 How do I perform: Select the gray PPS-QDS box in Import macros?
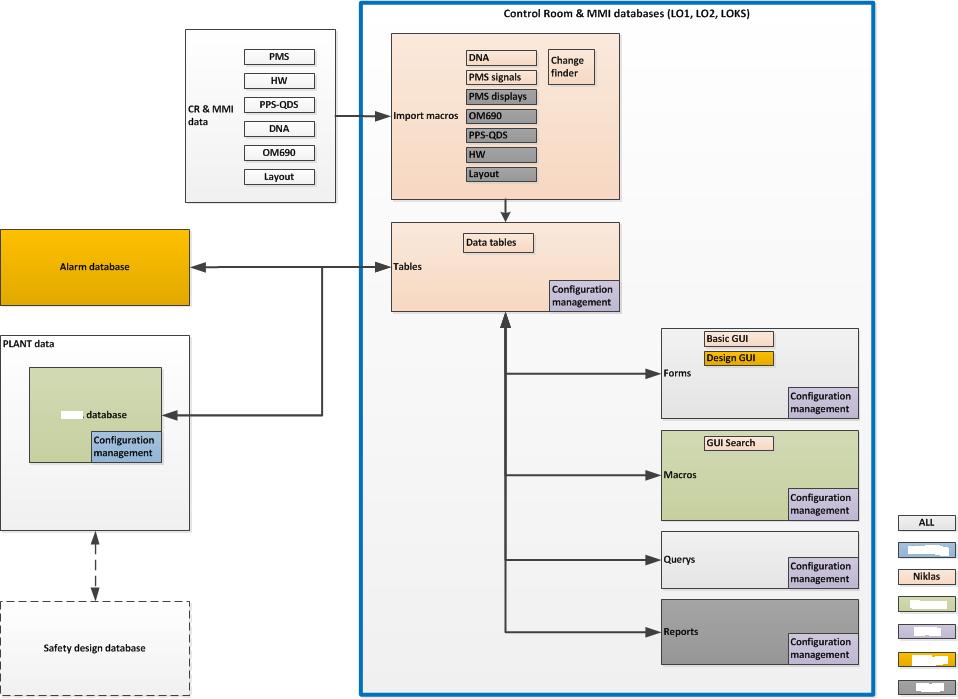(x=501, y=136)
